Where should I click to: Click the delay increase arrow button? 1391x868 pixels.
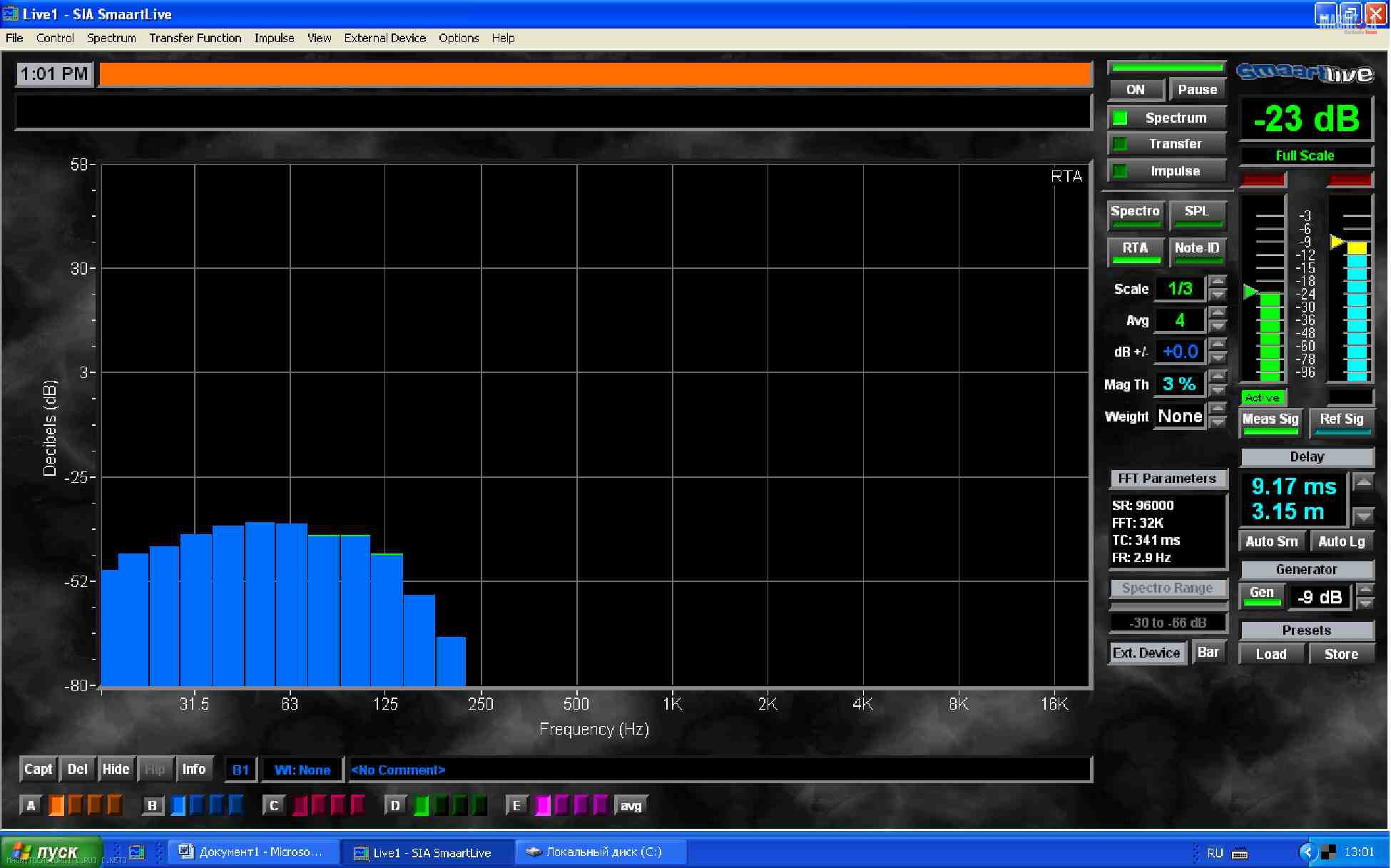1363,482
